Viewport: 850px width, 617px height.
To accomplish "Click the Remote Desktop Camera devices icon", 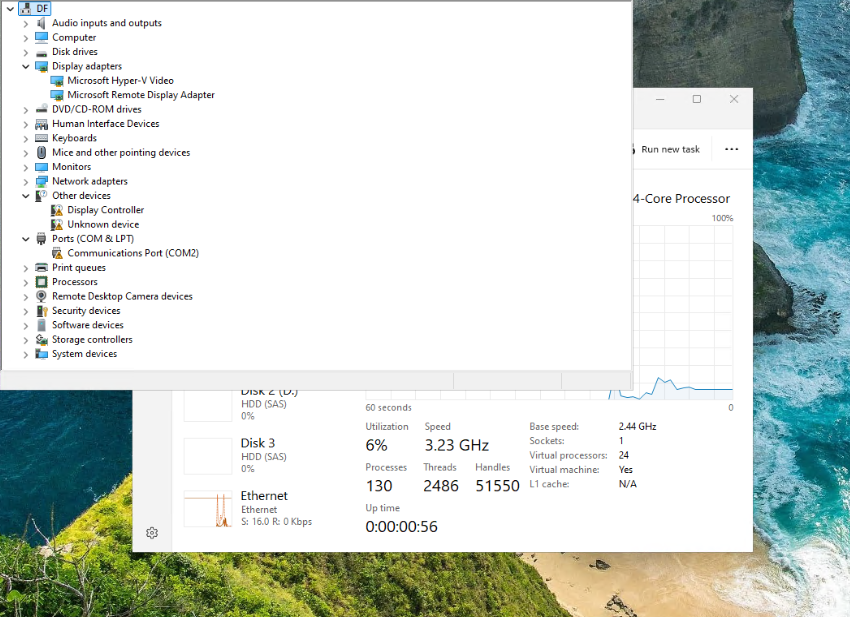I will click(x=41, y=296).
